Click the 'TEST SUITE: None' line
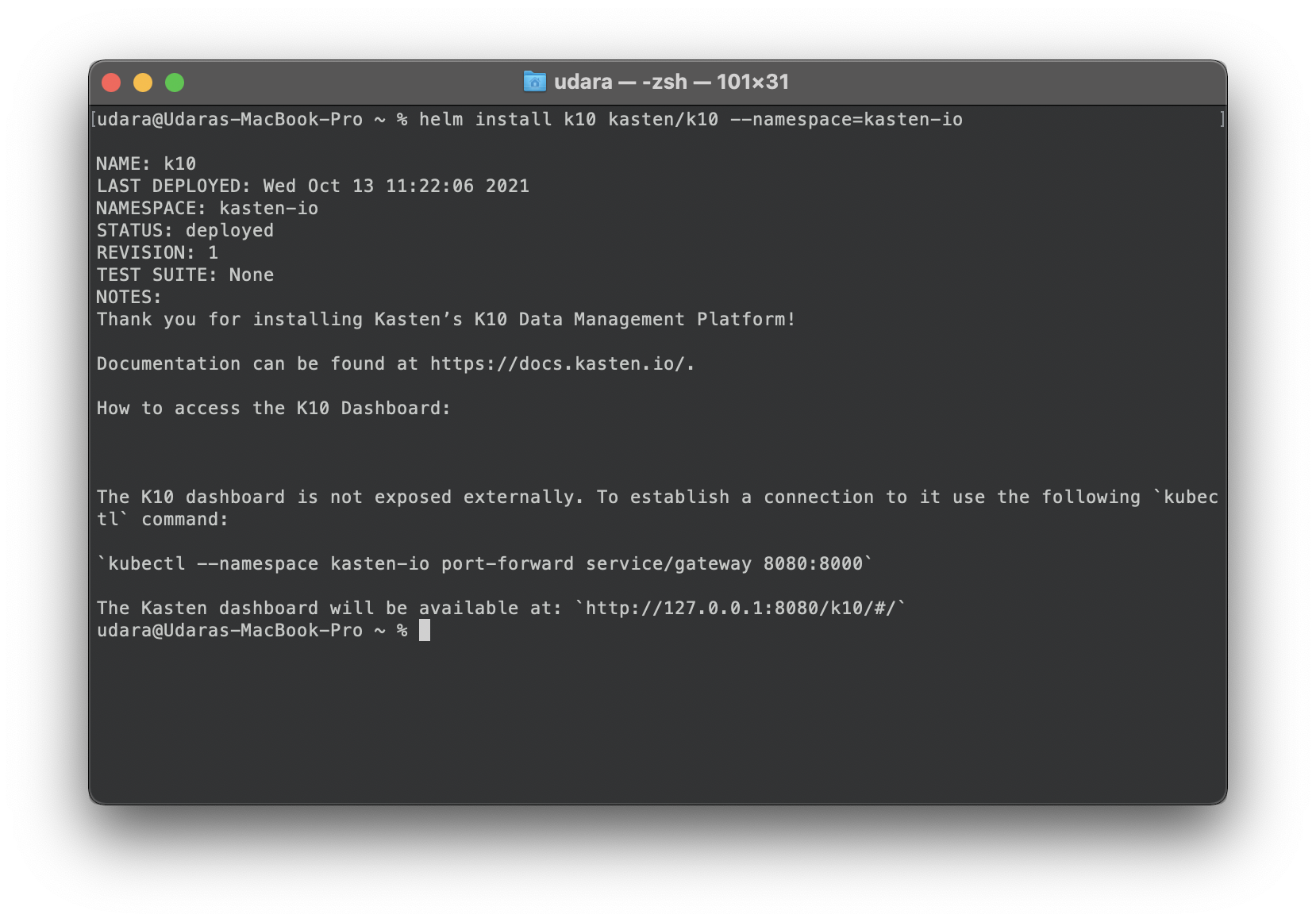The width and height of the screenshot is (1316, 922). point(185,275)
